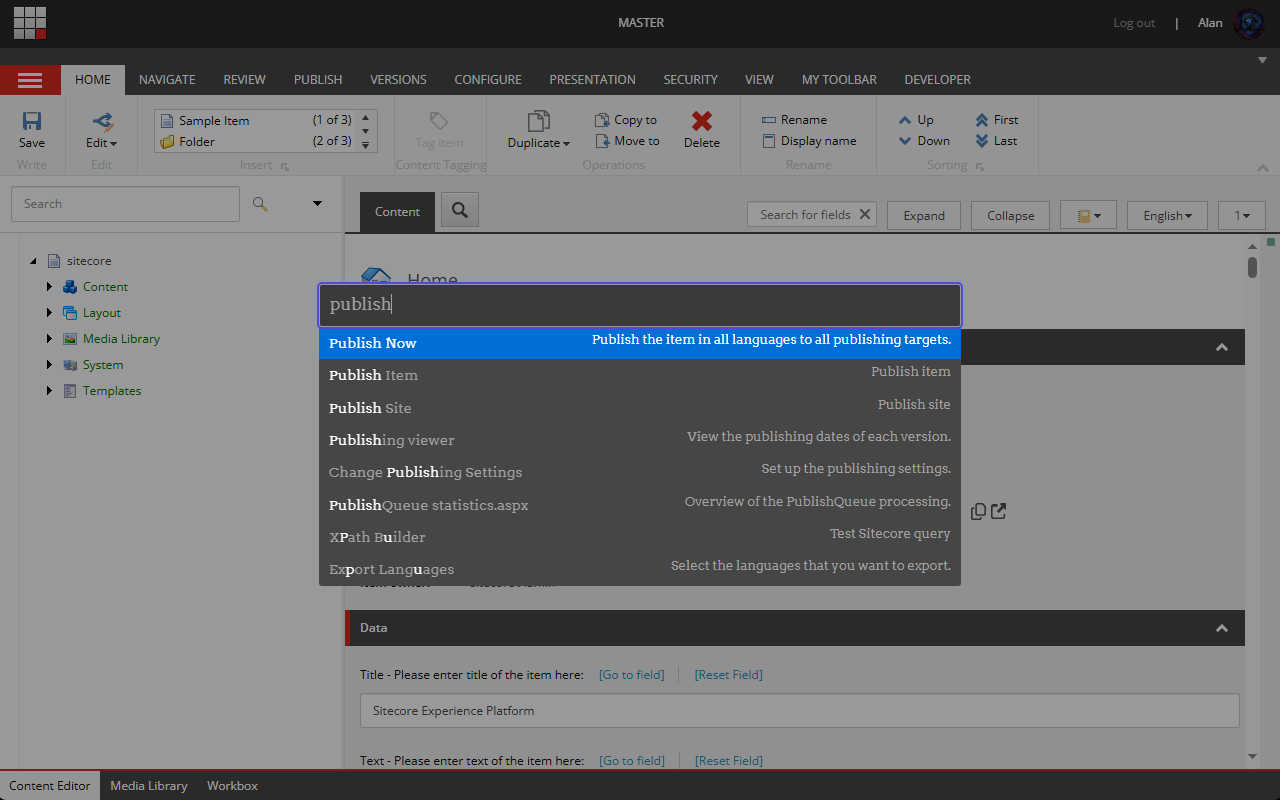Move item Down in sorting
Viewport: 1280px width, 800px height.
pos(924,141)
